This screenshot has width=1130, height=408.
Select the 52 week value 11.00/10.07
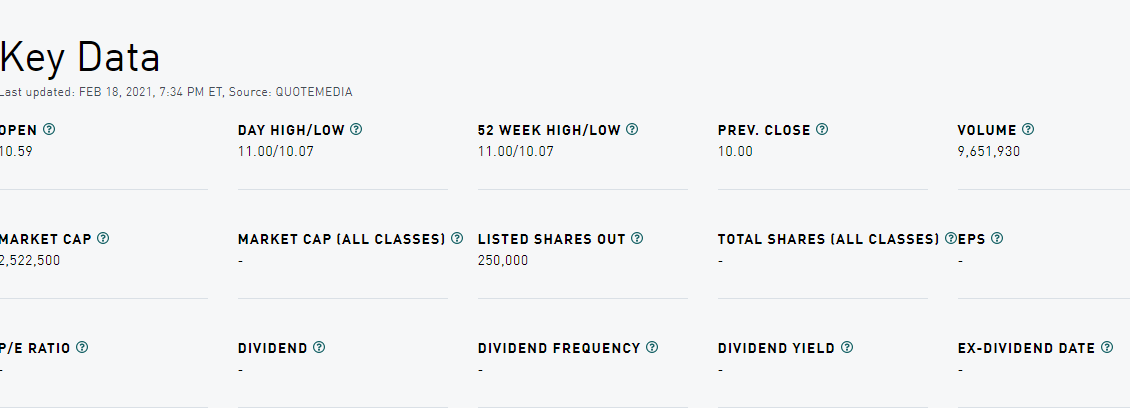point(516,151)
